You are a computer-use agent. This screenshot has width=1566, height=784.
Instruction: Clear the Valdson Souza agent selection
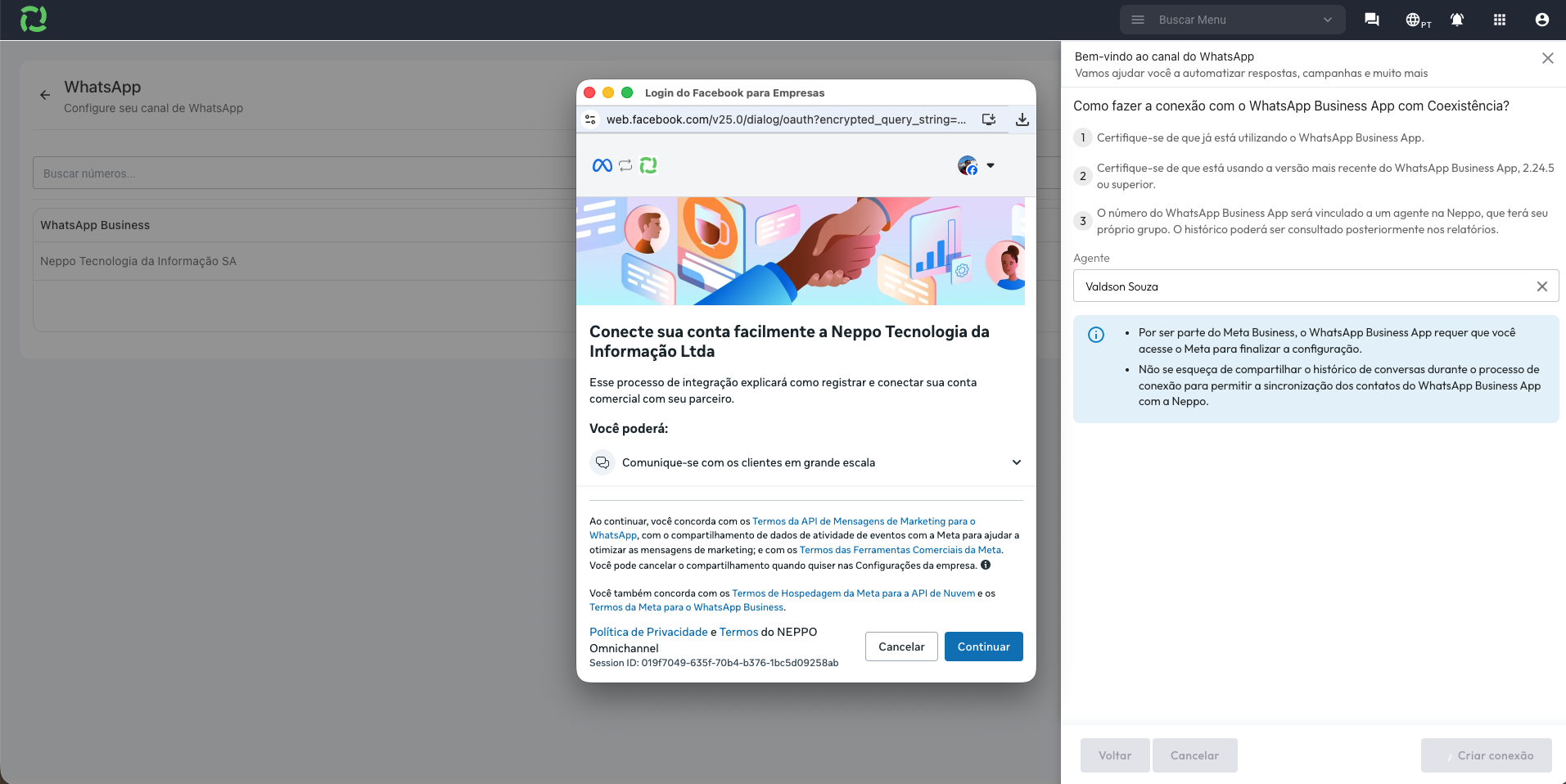[1542, 286]
